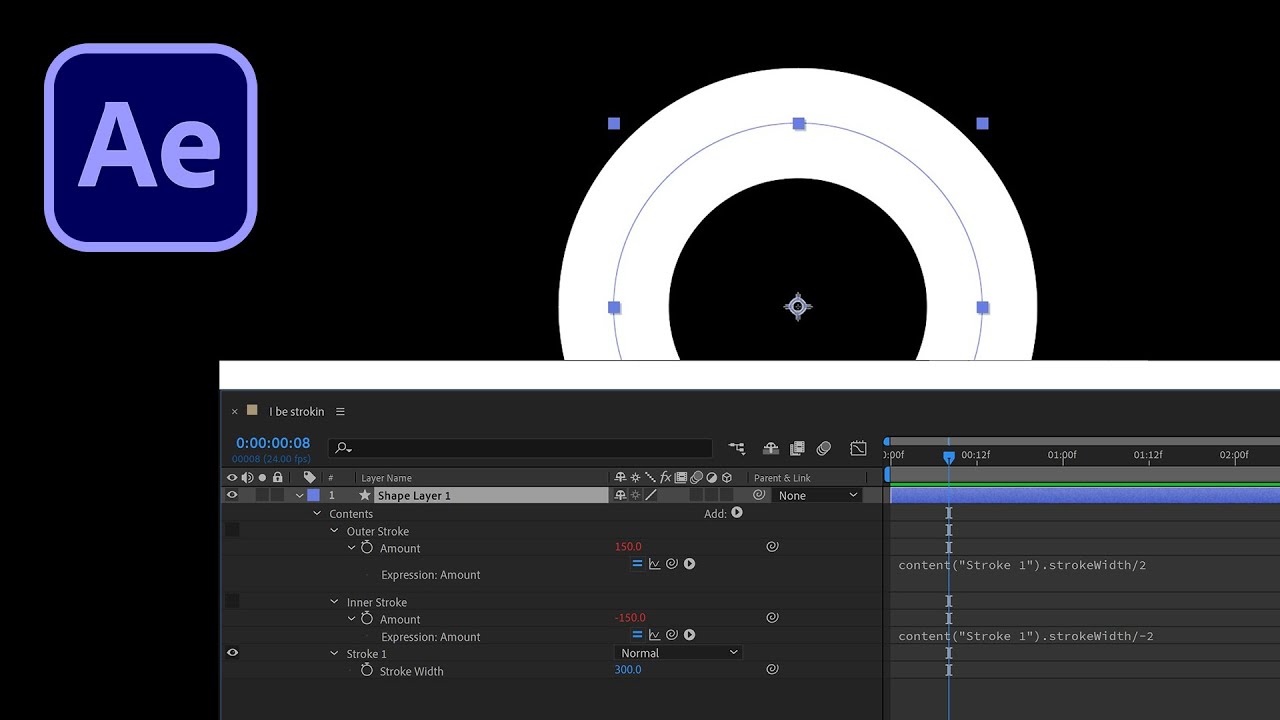Image resolution: width=1280 pixels, height=720 pixels.
Task: Toggle Outer Stroke visibility box
Action: pos(232,530)
